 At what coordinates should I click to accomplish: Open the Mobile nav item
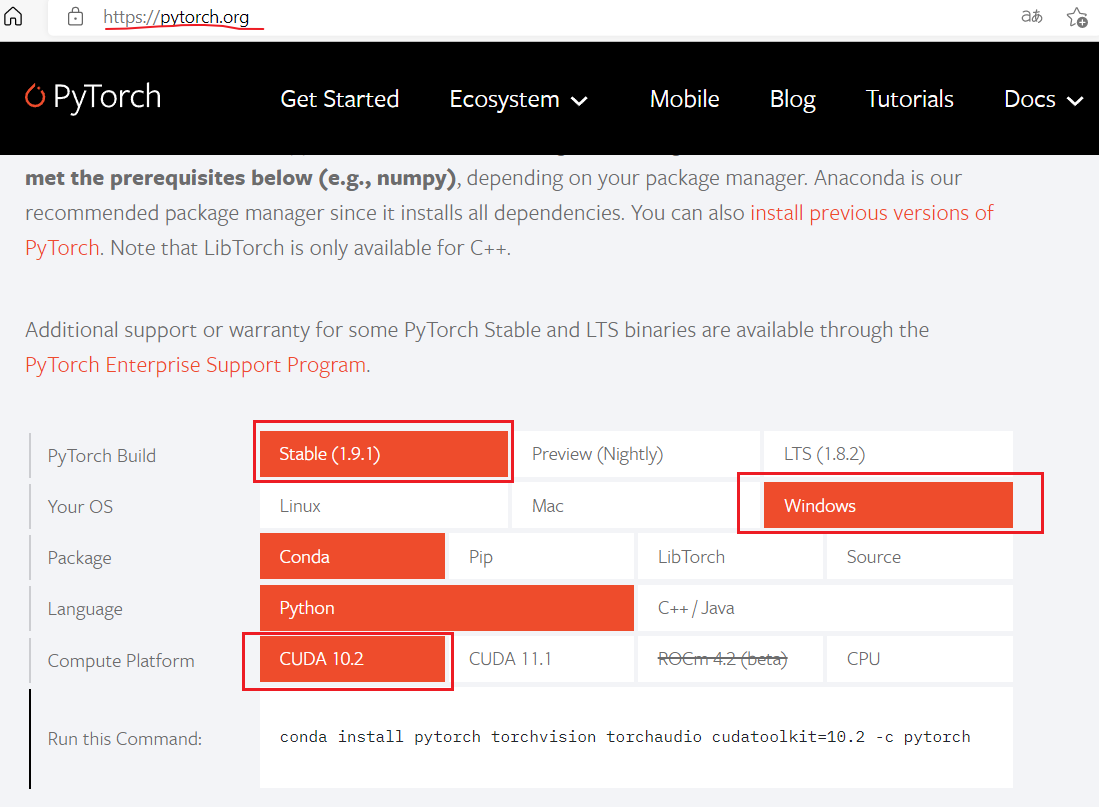pyautogui.click(x=684, y=99)
